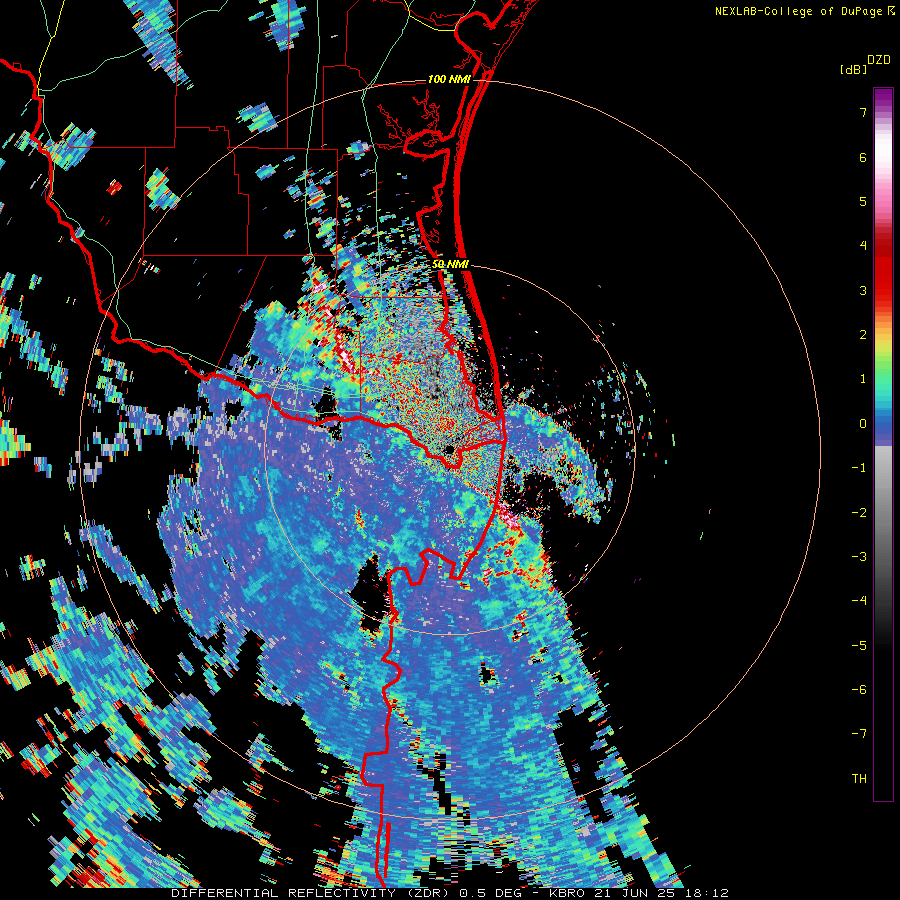Click the -5 value on the dB scale
The height and width of the screenshot is (900, 900).
[x=859, y=646]
